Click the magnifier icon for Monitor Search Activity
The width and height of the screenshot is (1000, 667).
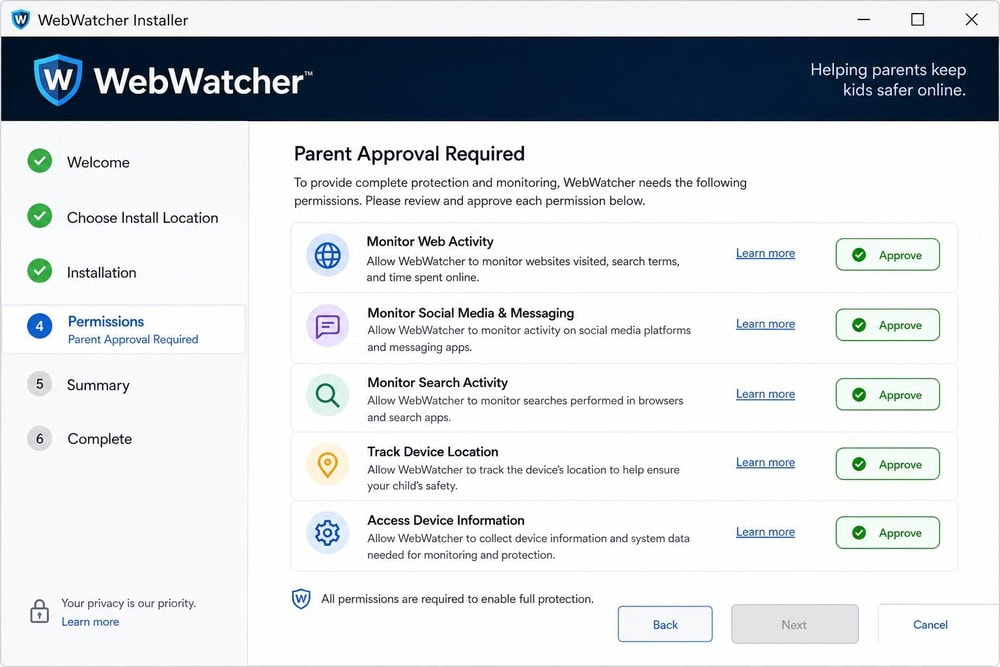(328, 395)
